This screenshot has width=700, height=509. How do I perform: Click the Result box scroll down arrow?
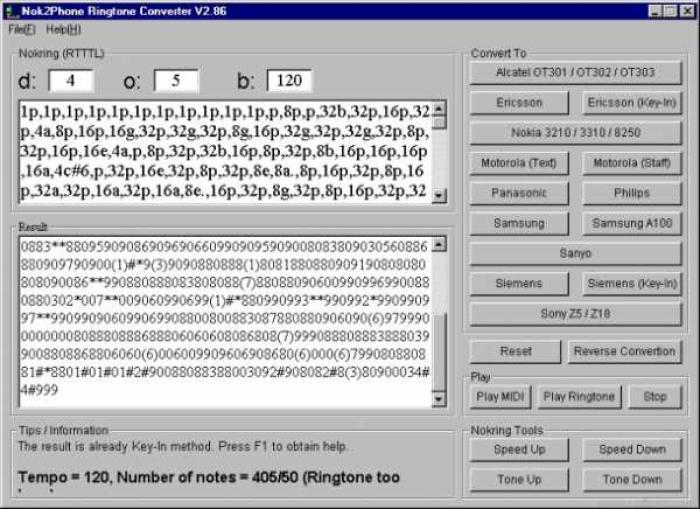click(x=439, y=399)
